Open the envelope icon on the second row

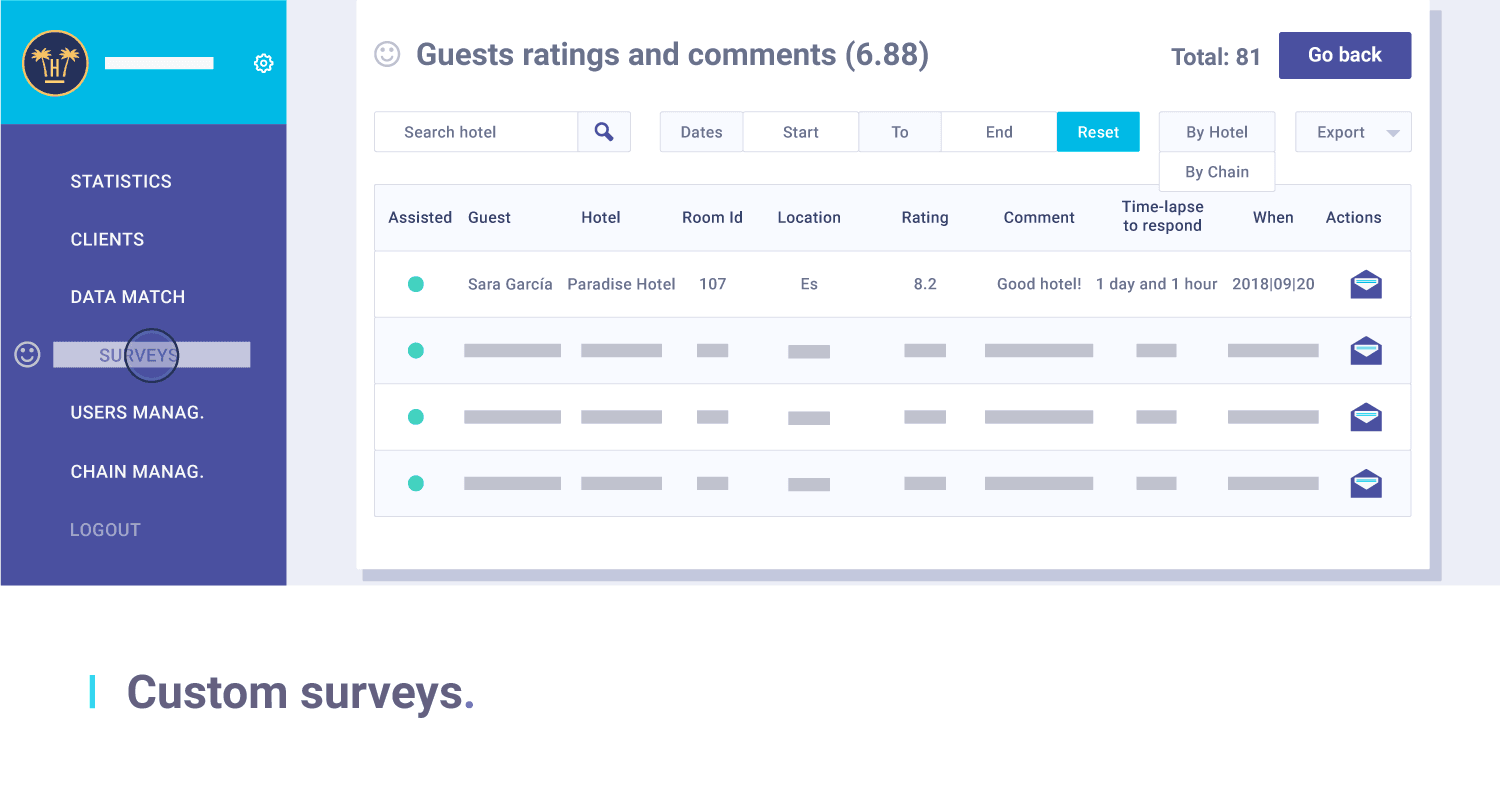click(1365, 350)
